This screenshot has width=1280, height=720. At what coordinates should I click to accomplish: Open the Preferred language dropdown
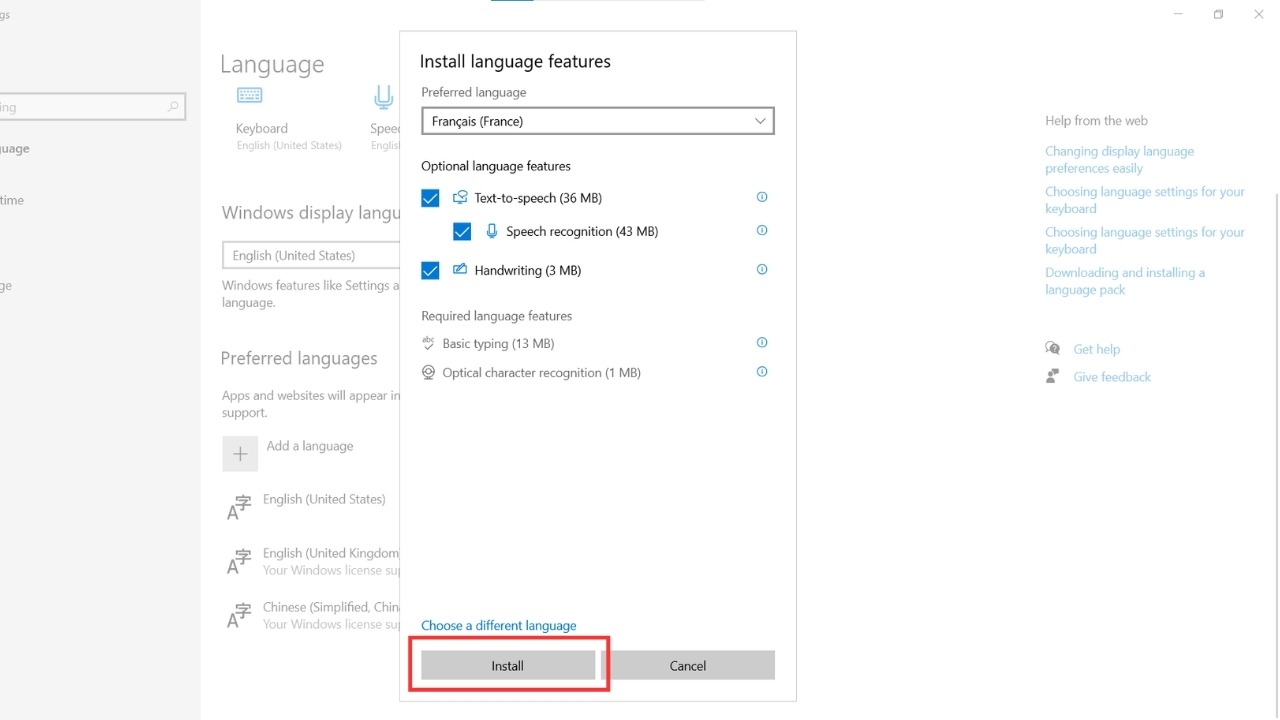598,121
